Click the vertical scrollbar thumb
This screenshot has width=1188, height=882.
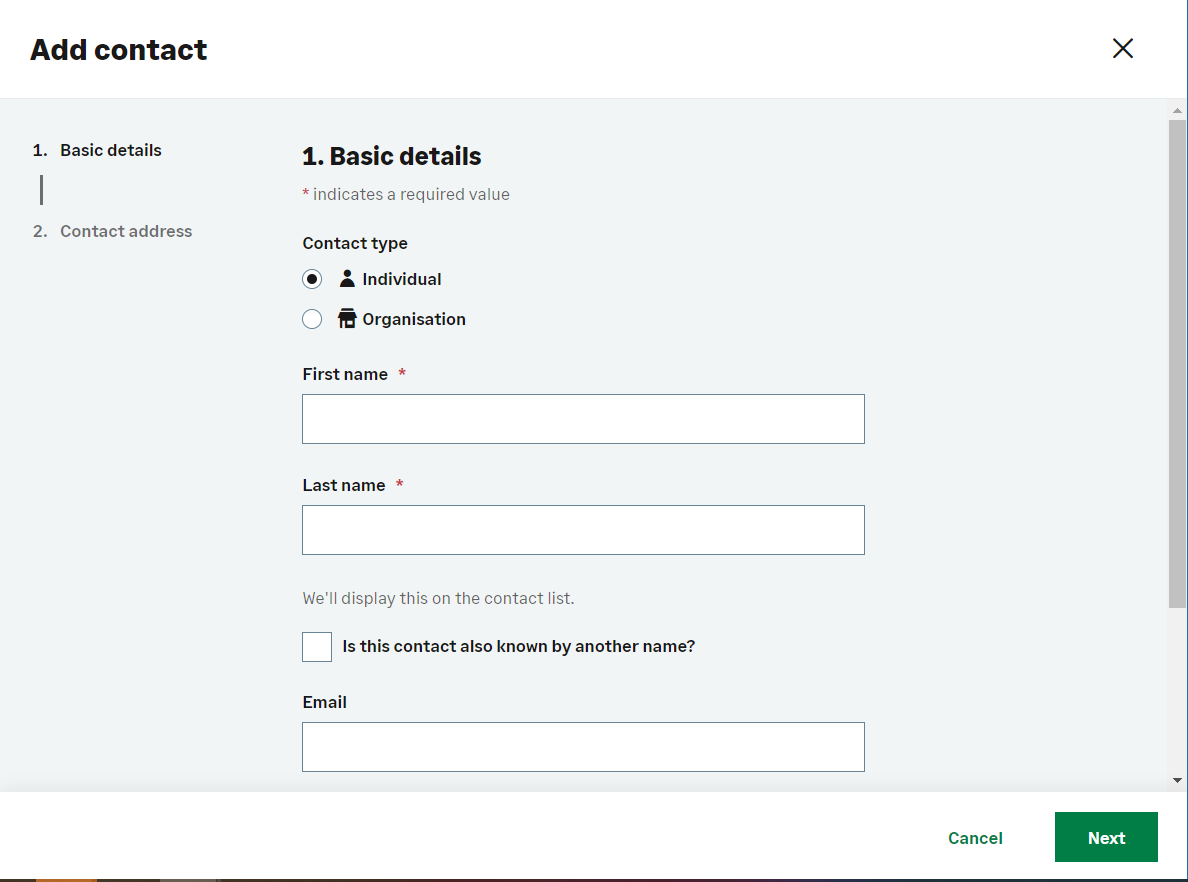pos(1177,360)
